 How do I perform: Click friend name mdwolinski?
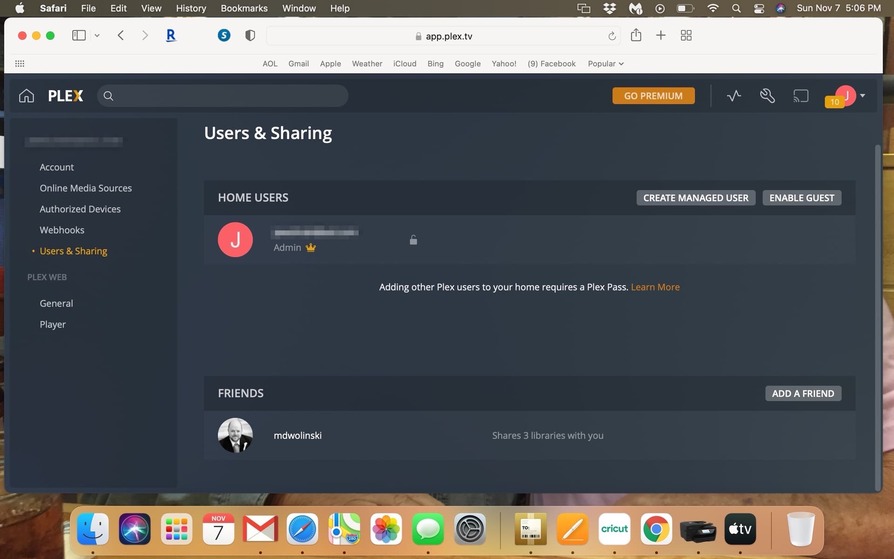point(298,435)
